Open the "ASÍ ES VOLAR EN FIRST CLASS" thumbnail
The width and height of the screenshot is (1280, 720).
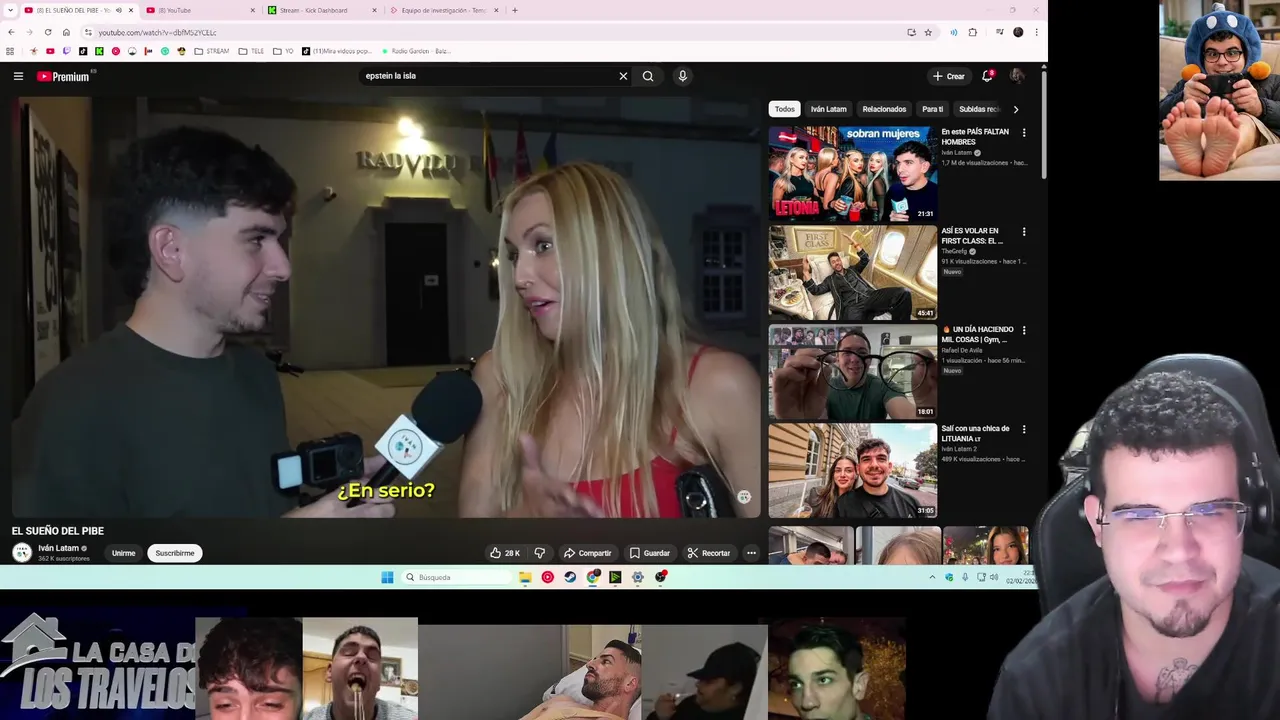click(853, 272)
